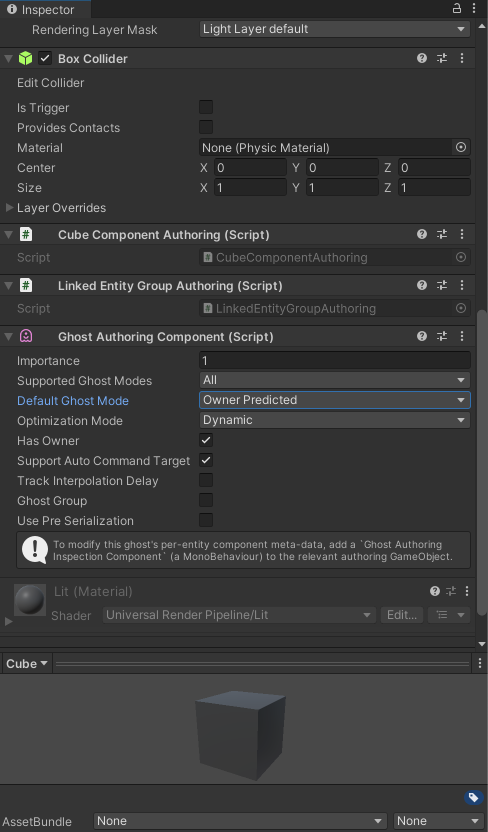Click the Center Z value field
488x832 pixels.
pos(434,168)
